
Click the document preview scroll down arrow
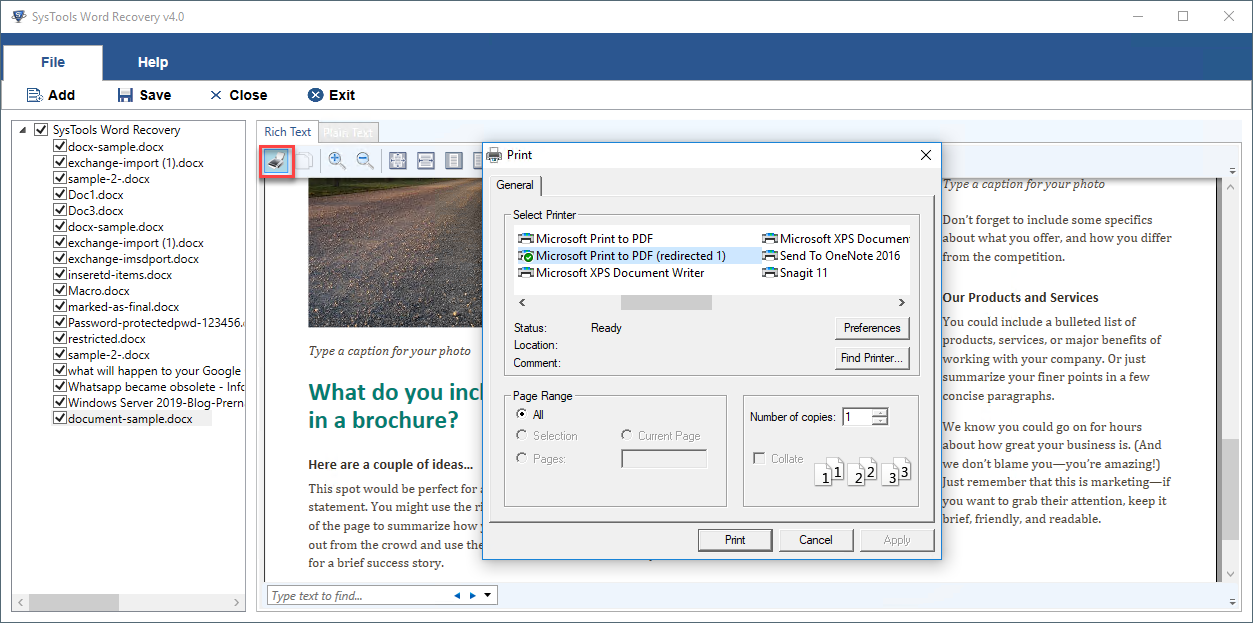[1231, 574]
